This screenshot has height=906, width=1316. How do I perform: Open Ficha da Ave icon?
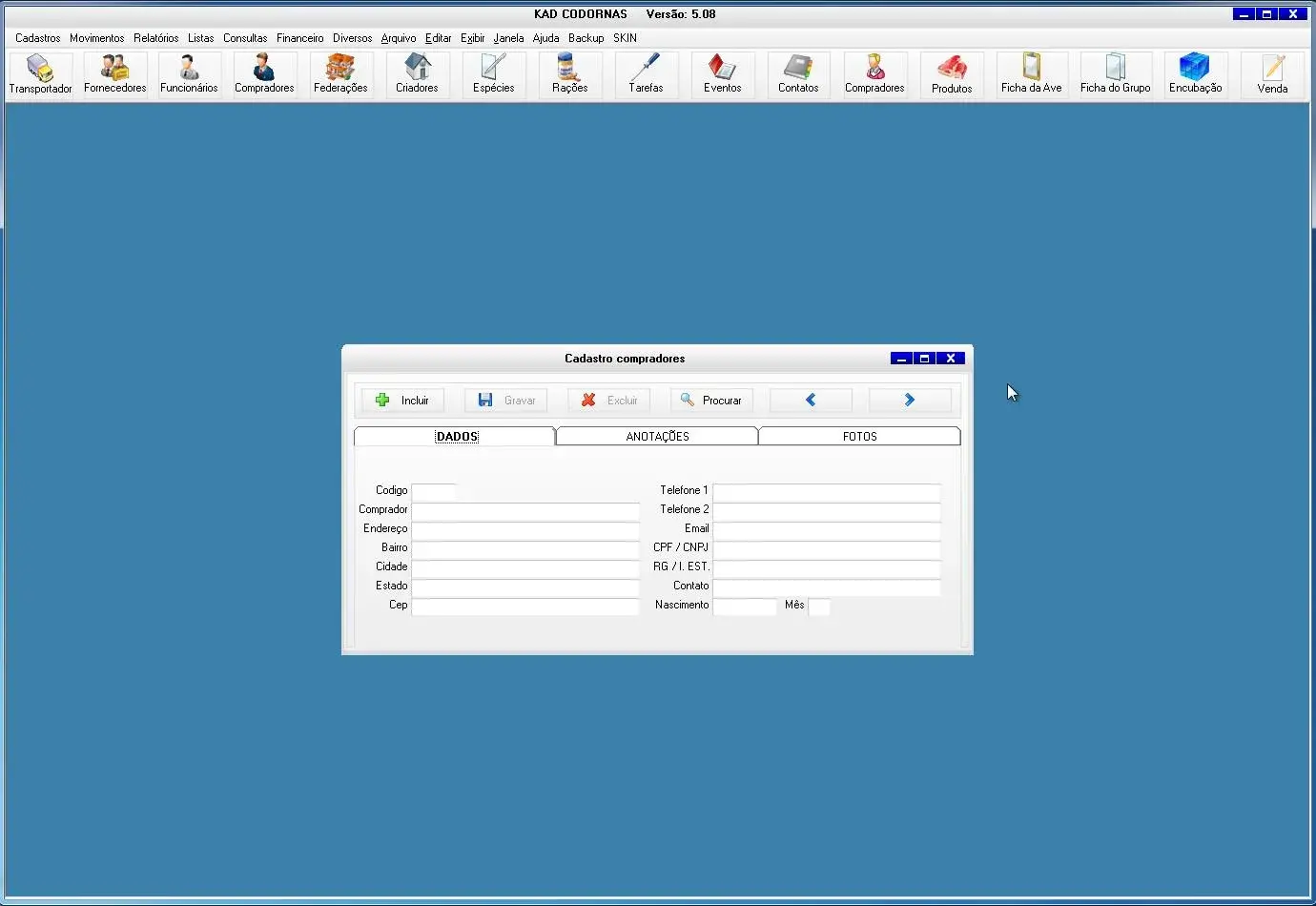click(1031, 74)
